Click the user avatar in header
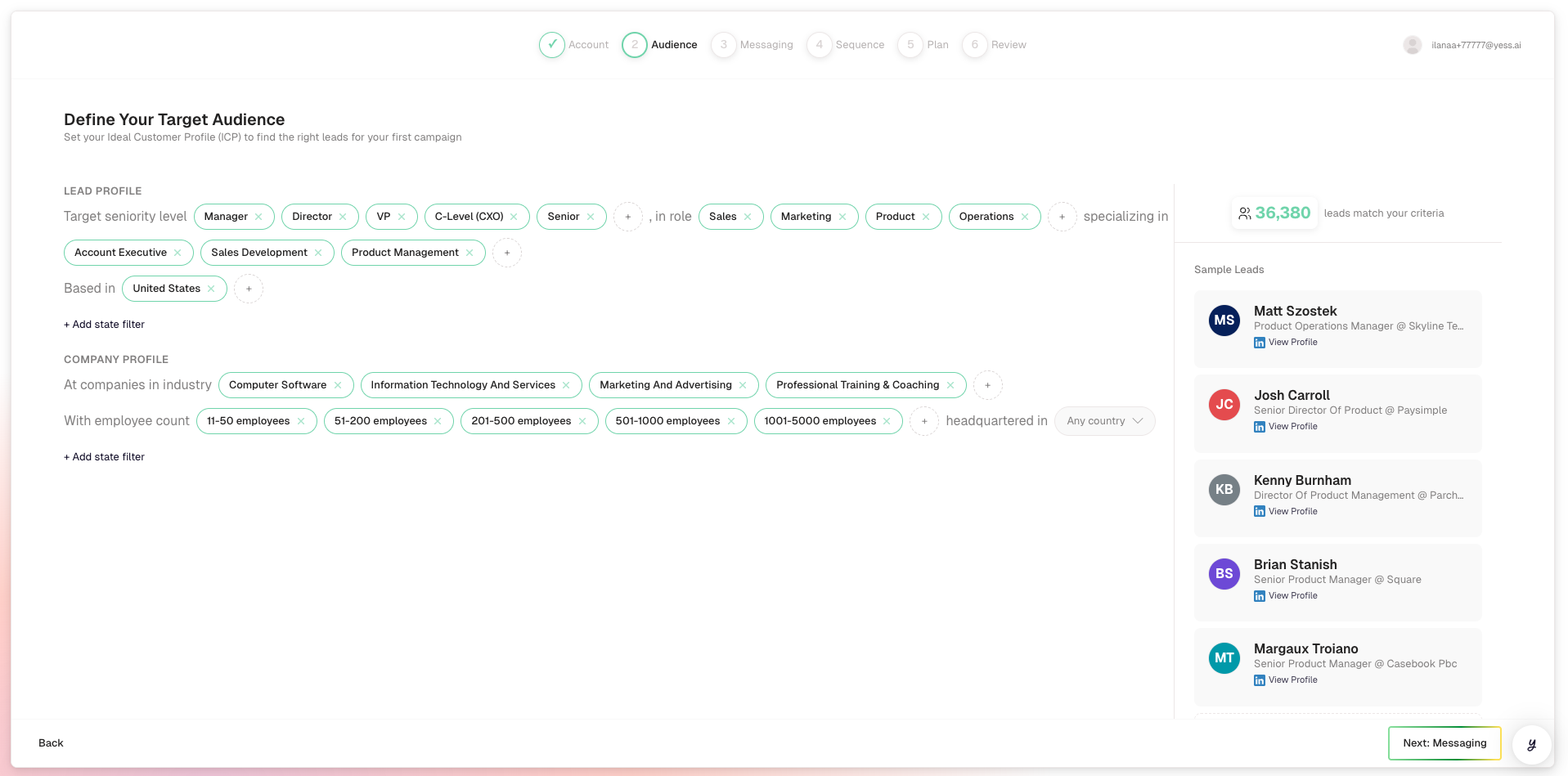 1412,45
